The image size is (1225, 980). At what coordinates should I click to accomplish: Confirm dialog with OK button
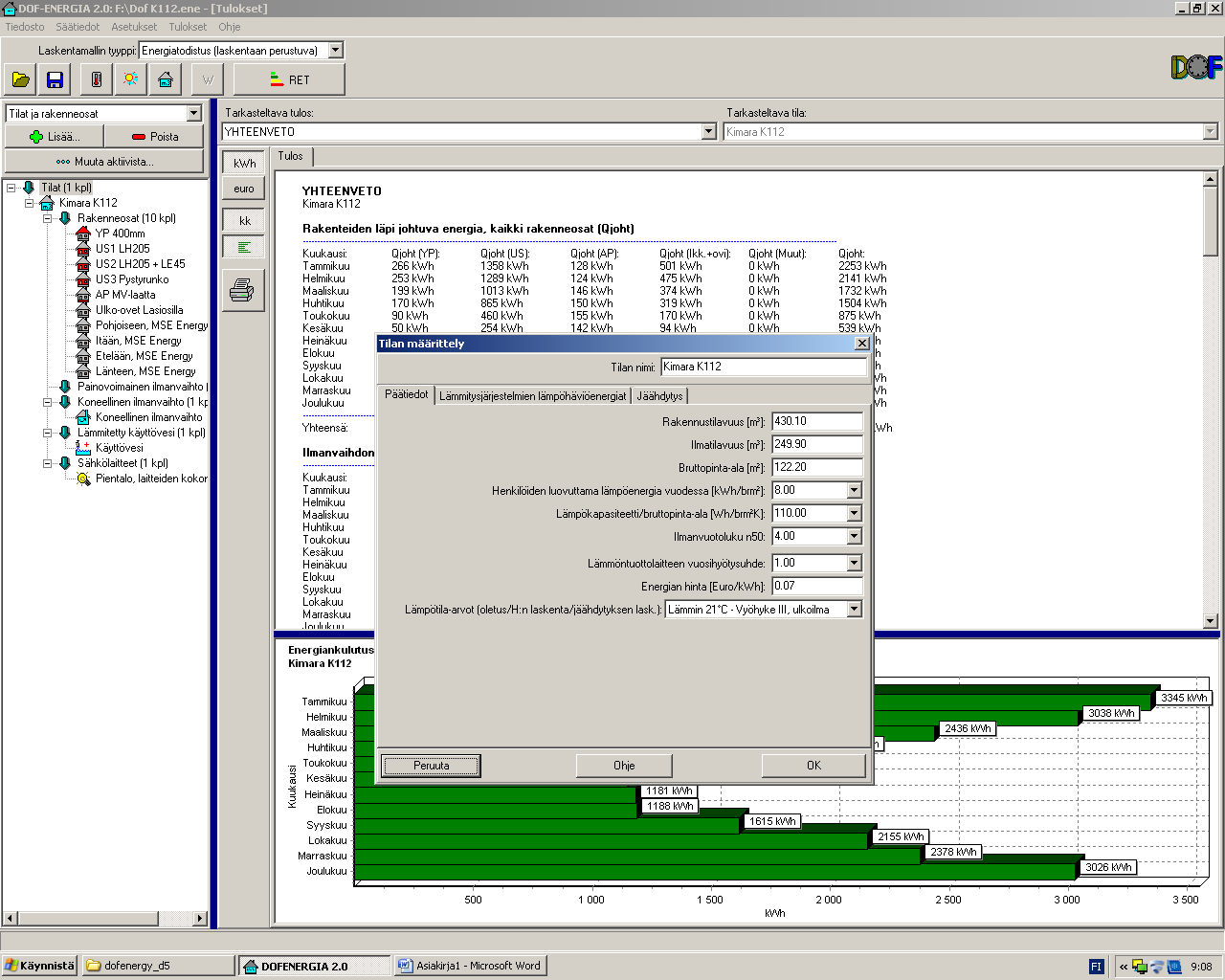813,766
